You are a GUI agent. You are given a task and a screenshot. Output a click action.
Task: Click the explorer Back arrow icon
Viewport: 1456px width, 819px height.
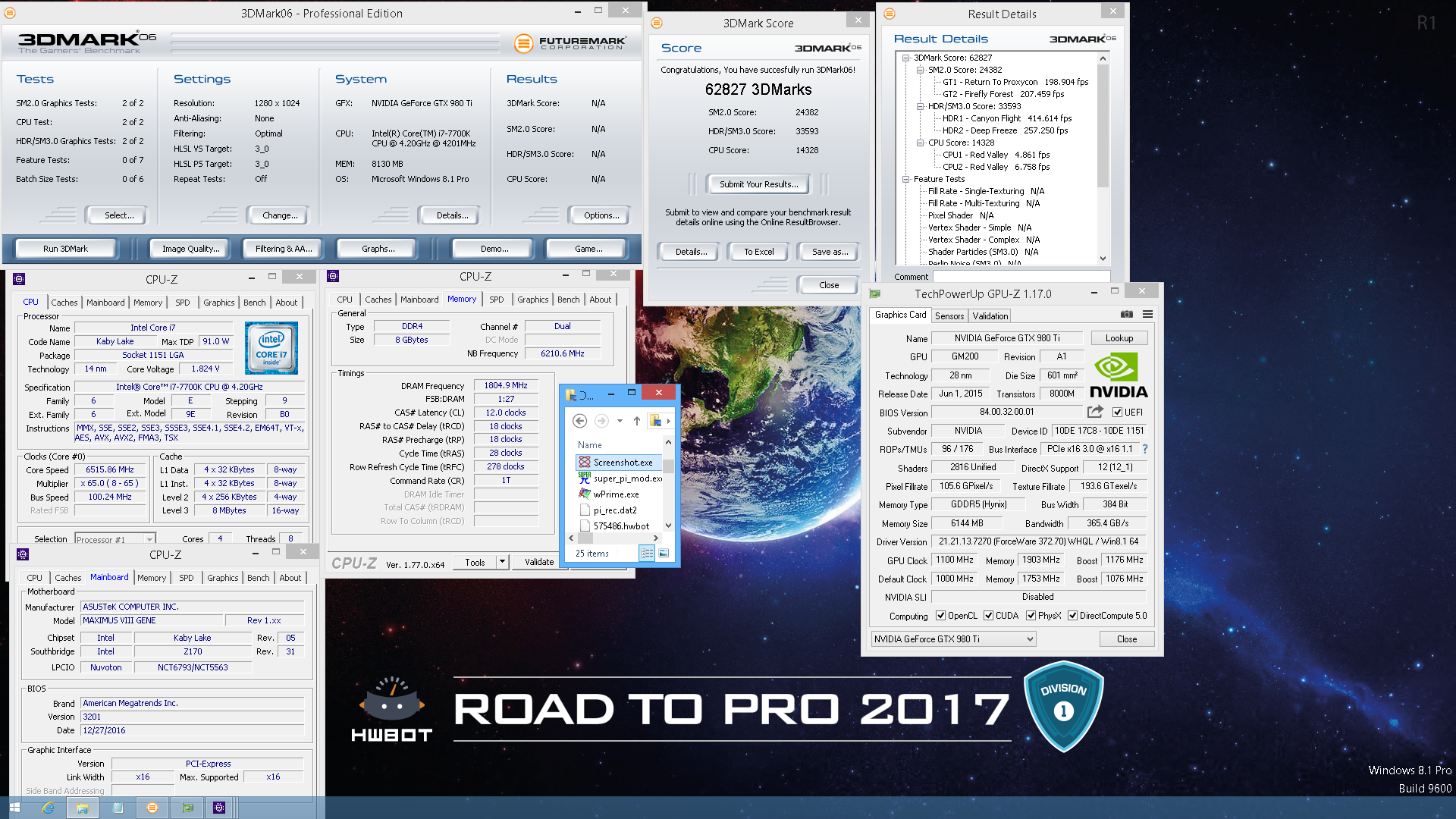tap(579, 421)
